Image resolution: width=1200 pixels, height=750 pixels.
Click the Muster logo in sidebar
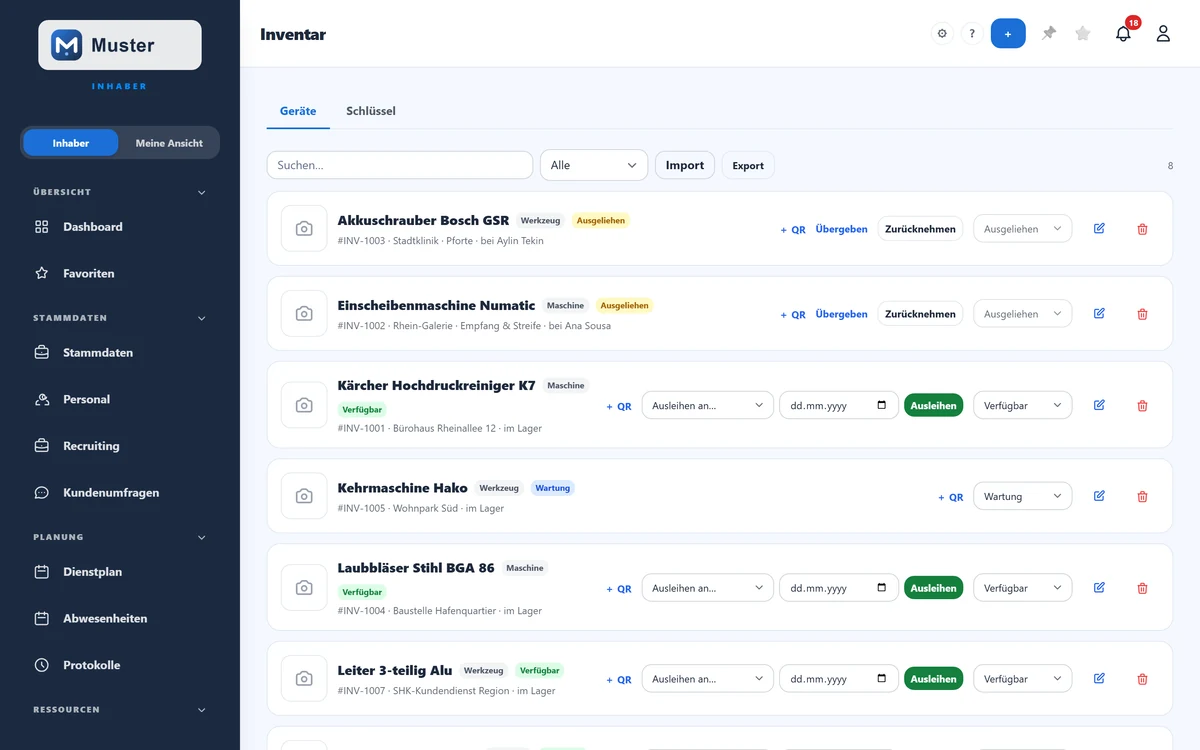[120, 45]
